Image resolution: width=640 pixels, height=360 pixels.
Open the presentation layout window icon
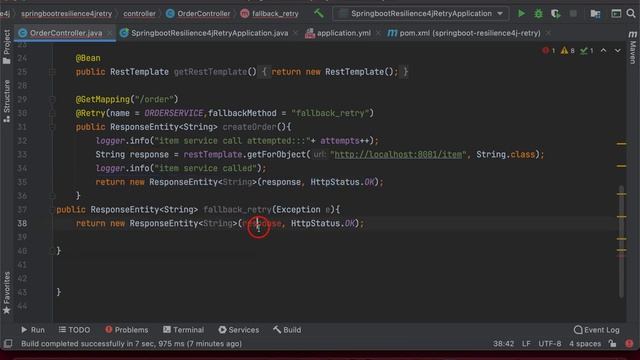616,13
